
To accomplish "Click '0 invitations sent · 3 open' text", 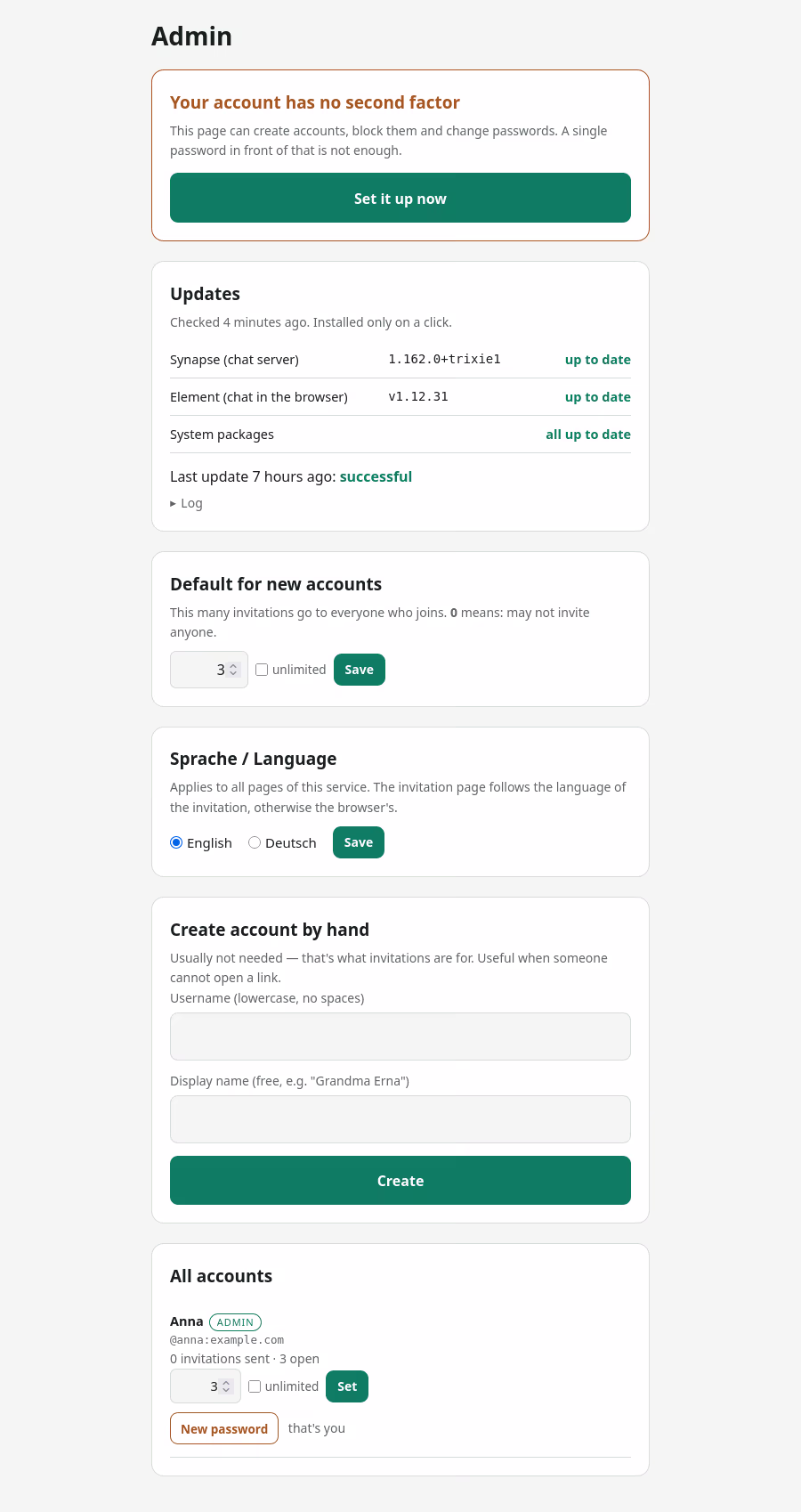I will (245, 1359).
